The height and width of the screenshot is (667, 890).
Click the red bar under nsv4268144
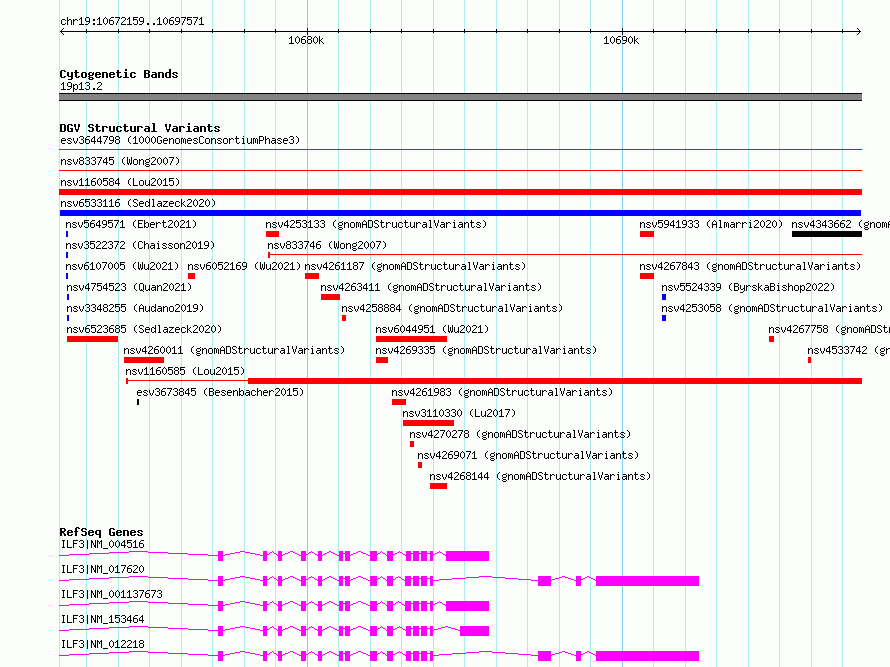click(x=438, y=486)
